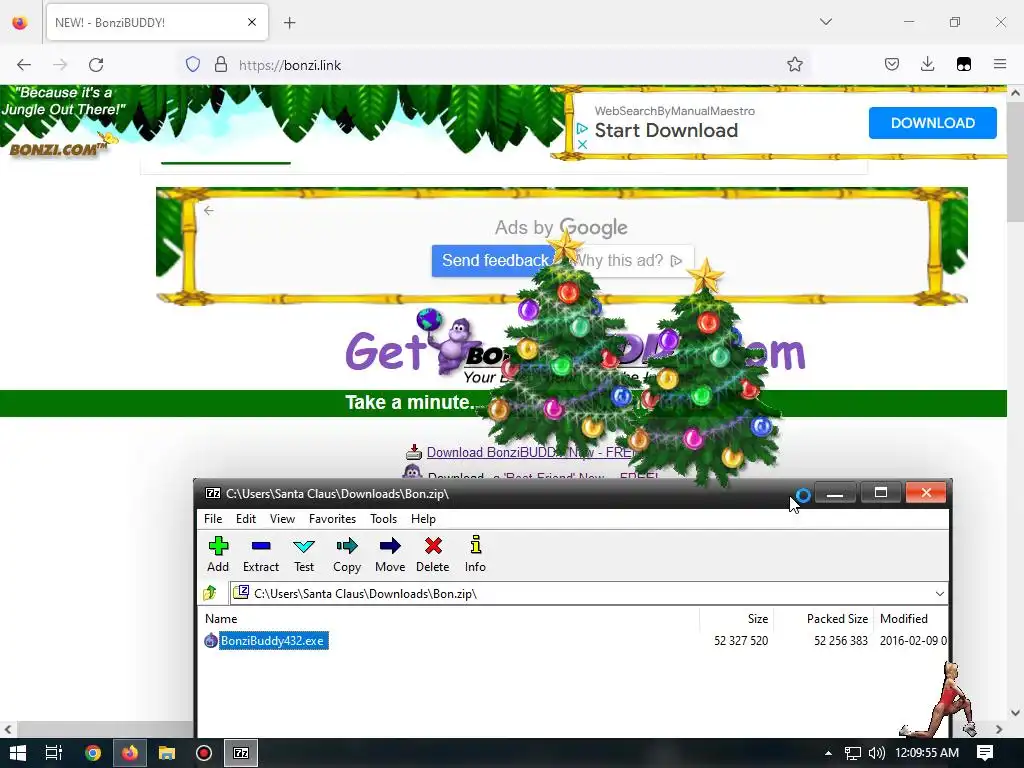1024x768 pixels.
Task: Open File Explorer from the taskbar
Action: coord(167,753)
